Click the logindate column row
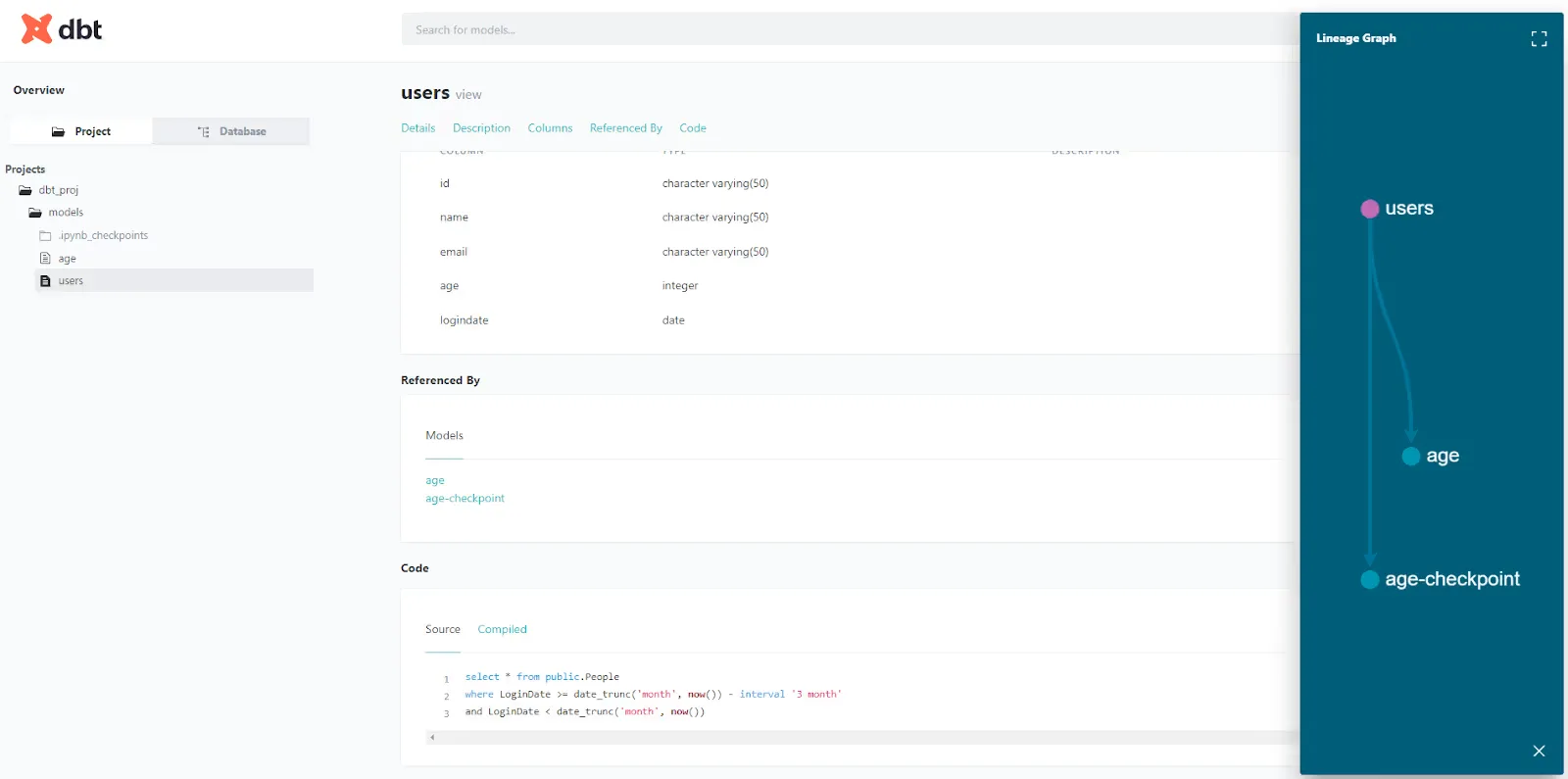Viewport: 1568px width, 779px height. (x=850, y=320)
